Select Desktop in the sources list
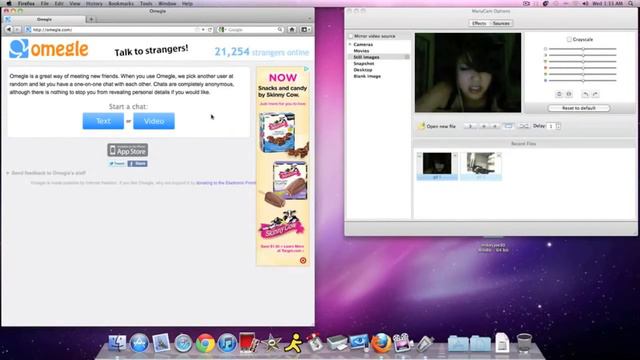Viewport: 640px width, 360px height. [x=363, y=70]
